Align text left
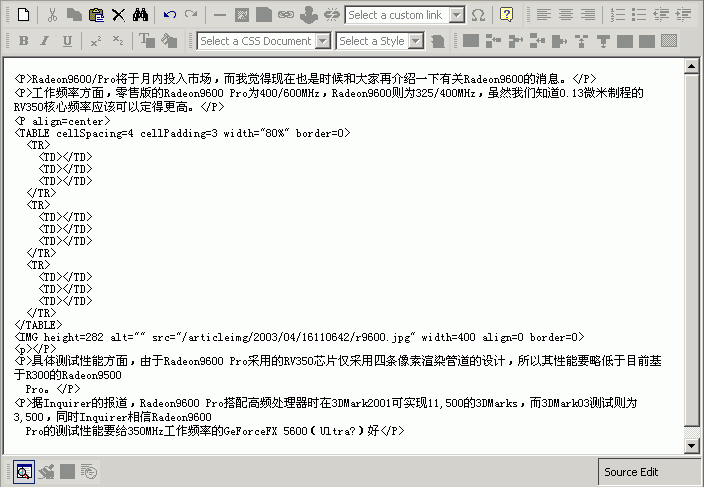The width and height of the screenshot is (704, 487). pyautogui.click(x=544, y=15)
